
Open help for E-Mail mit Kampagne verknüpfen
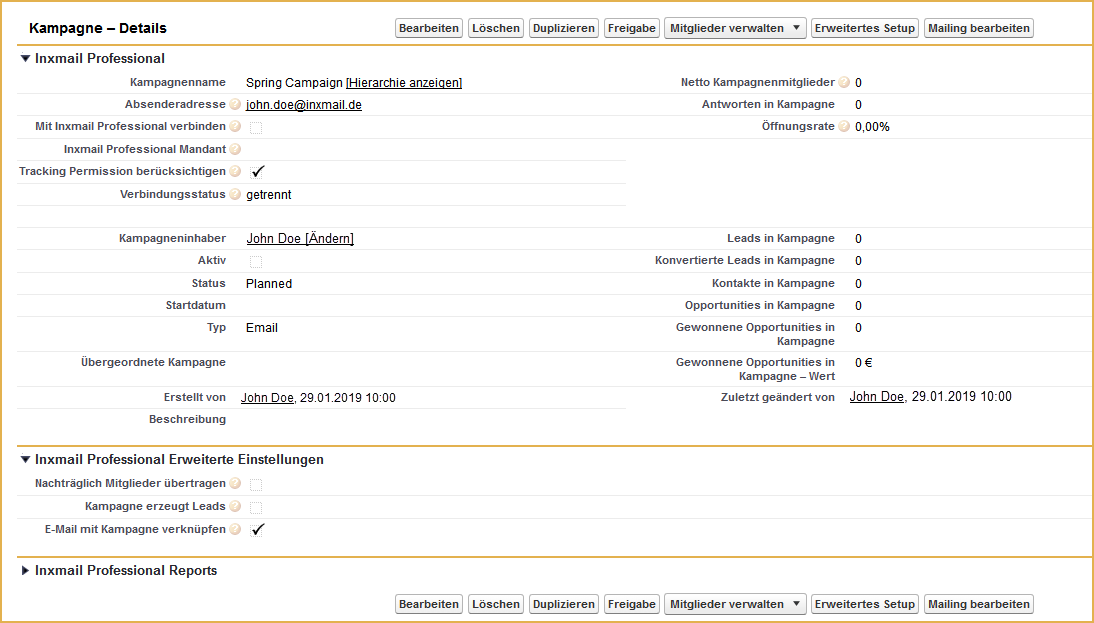tap(235, 530)
